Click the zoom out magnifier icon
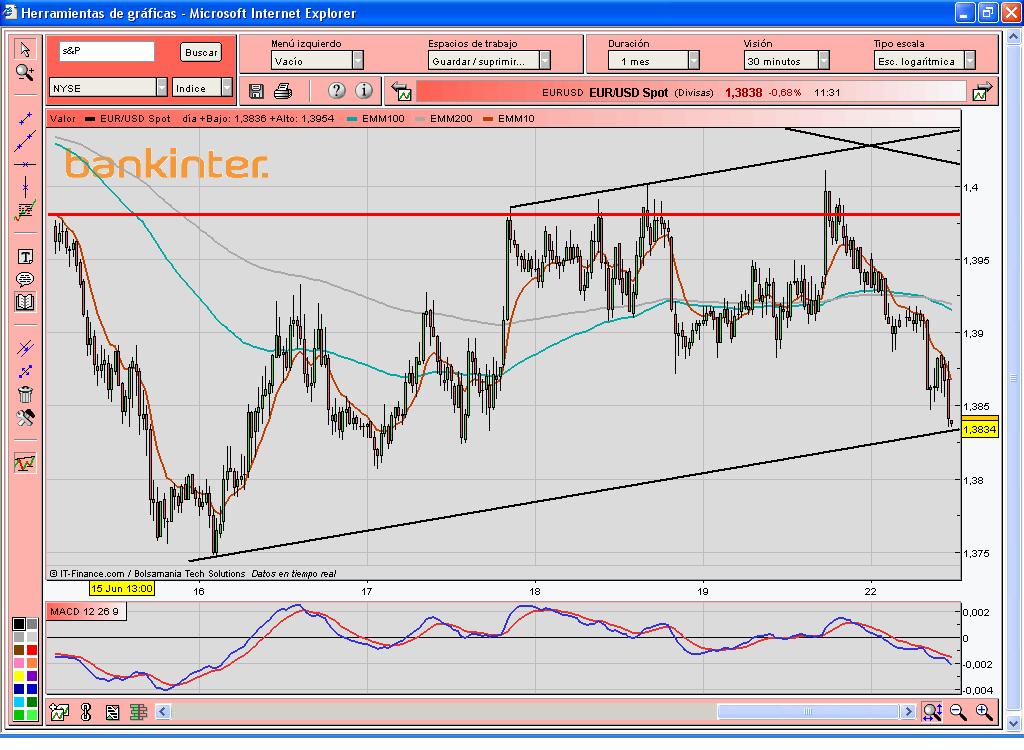Image resolution: width=1024 pixels, height=750 pixels. (x=958, y=712)
